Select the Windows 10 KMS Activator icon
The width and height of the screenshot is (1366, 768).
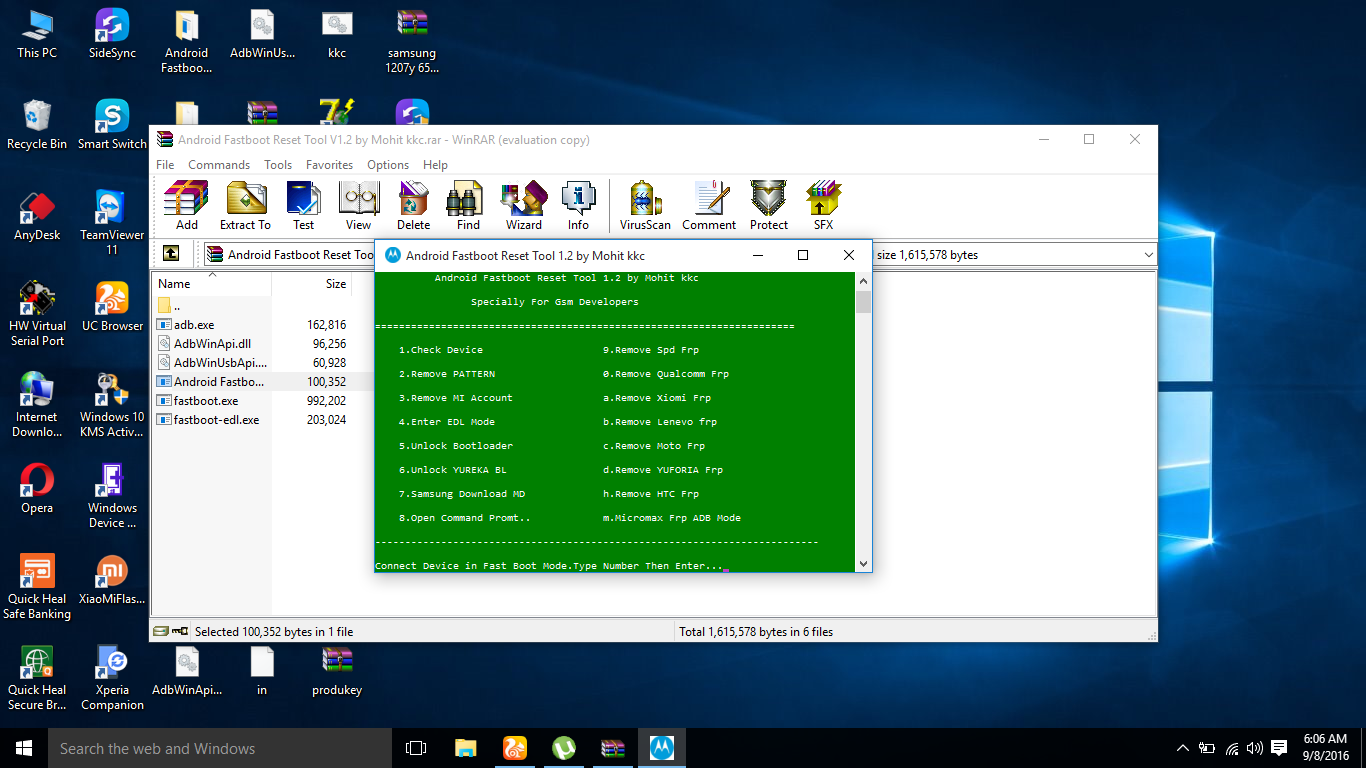click(112, 405)
